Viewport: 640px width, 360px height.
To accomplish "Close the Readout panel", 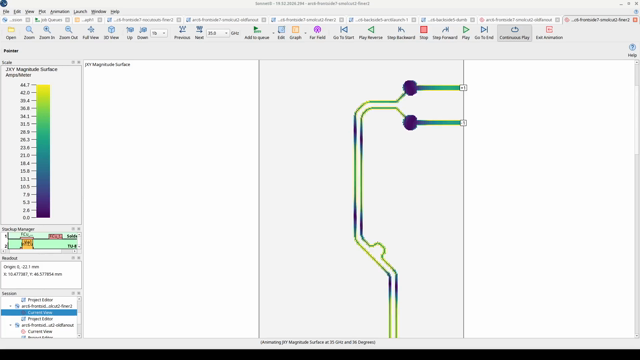I will pyautogui.click(x=79, y=258).
